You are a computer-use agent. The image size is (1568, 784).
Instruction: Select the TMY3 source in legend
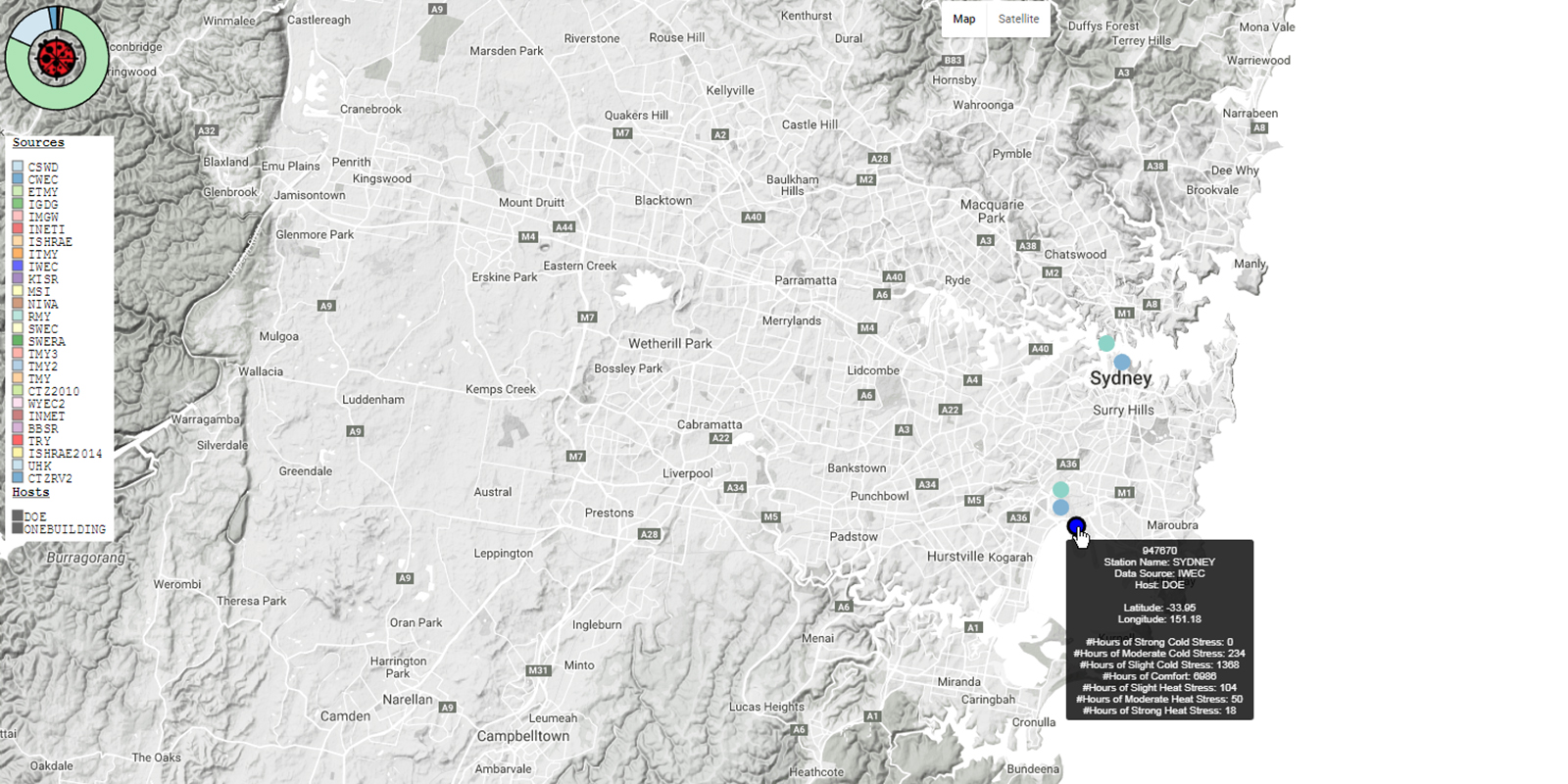[x=43, y=354]
